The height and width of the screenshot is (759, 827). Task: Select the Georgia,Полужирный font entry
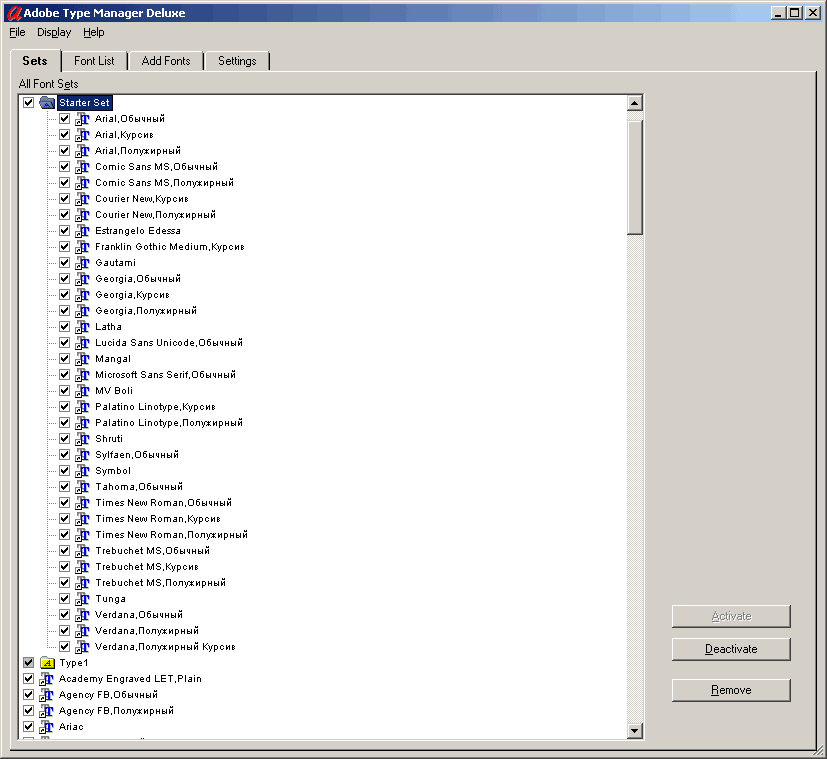point(146,311)
